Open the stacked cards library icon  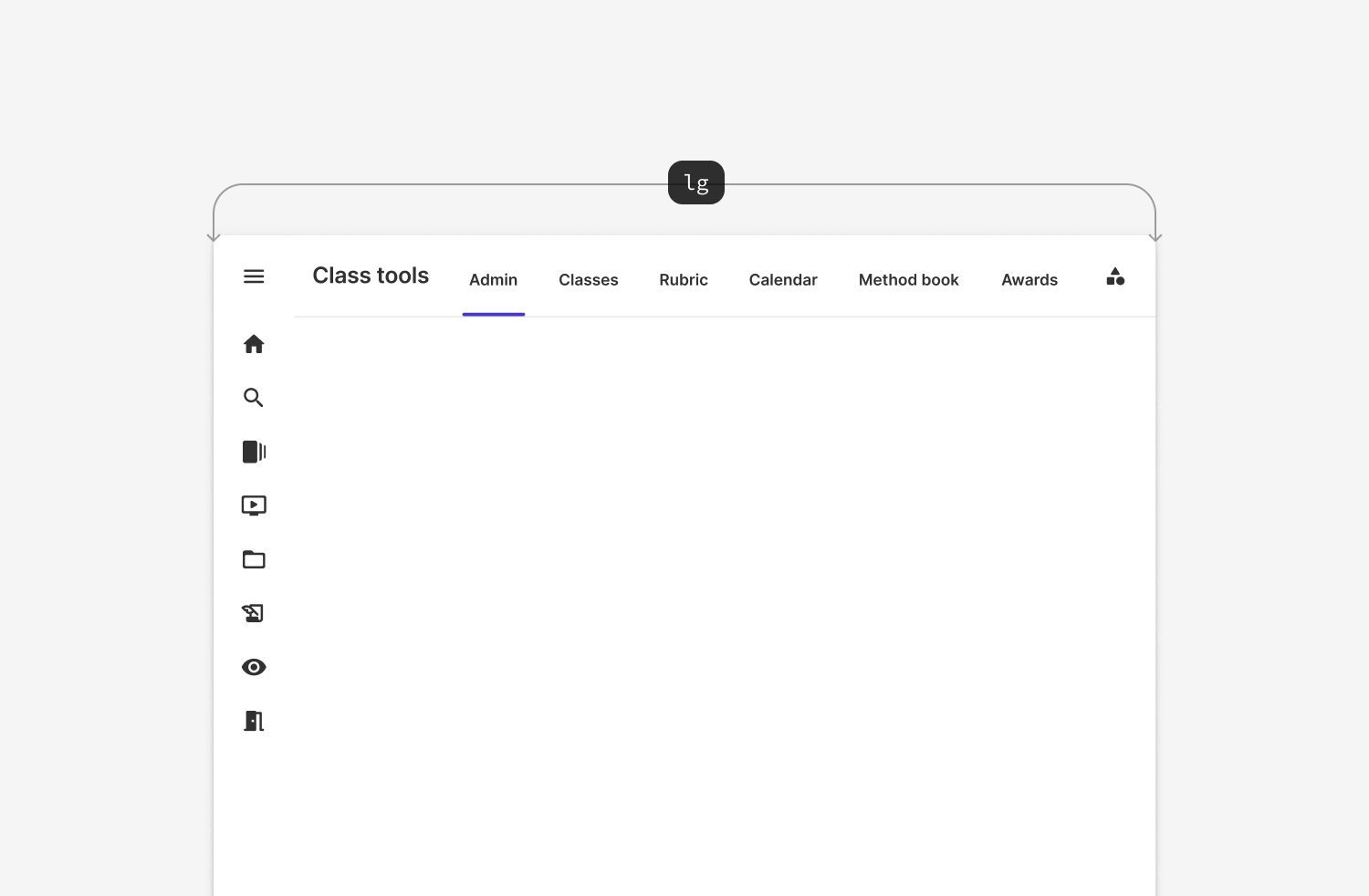[254, 452]
